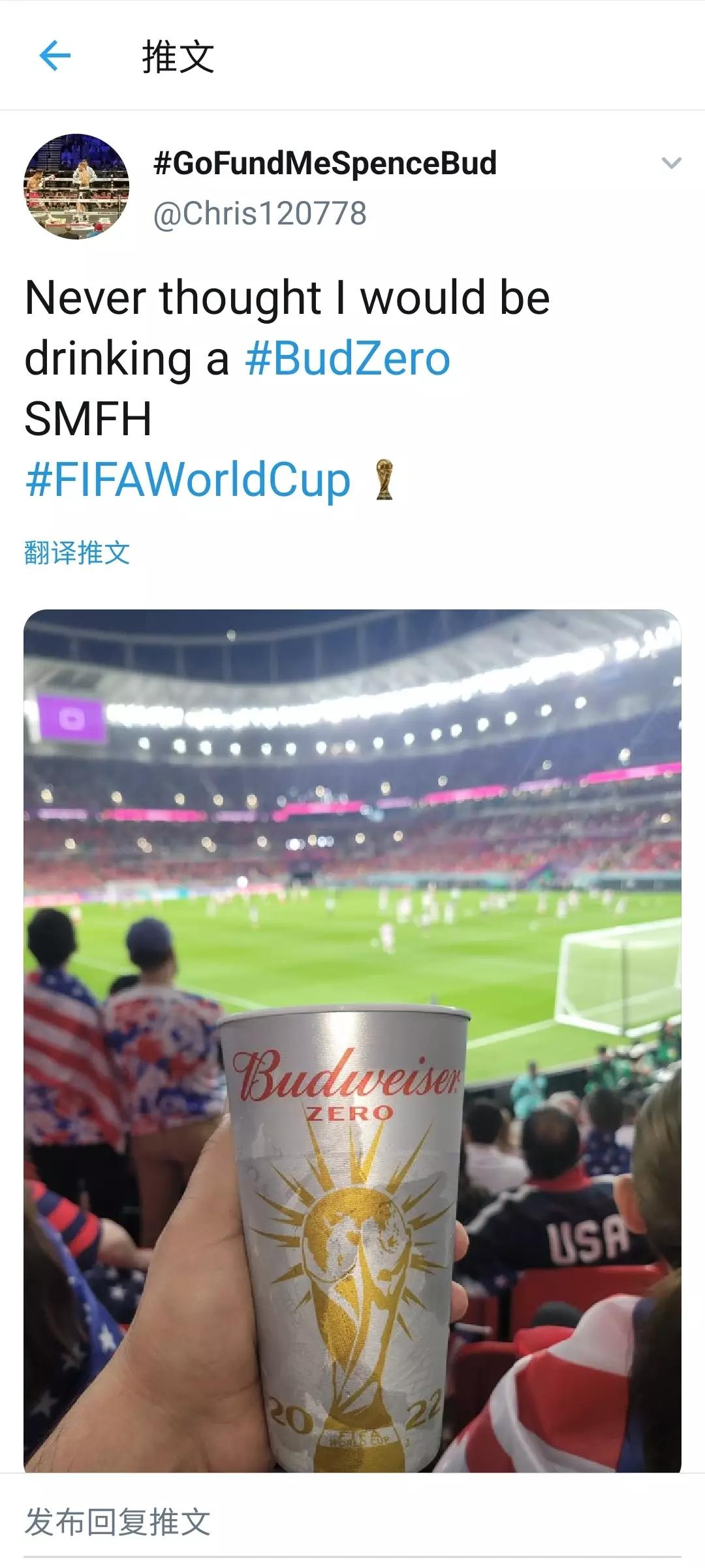Tap the @Chris120778 handle
705x1568 pixels.
[260, 213]
